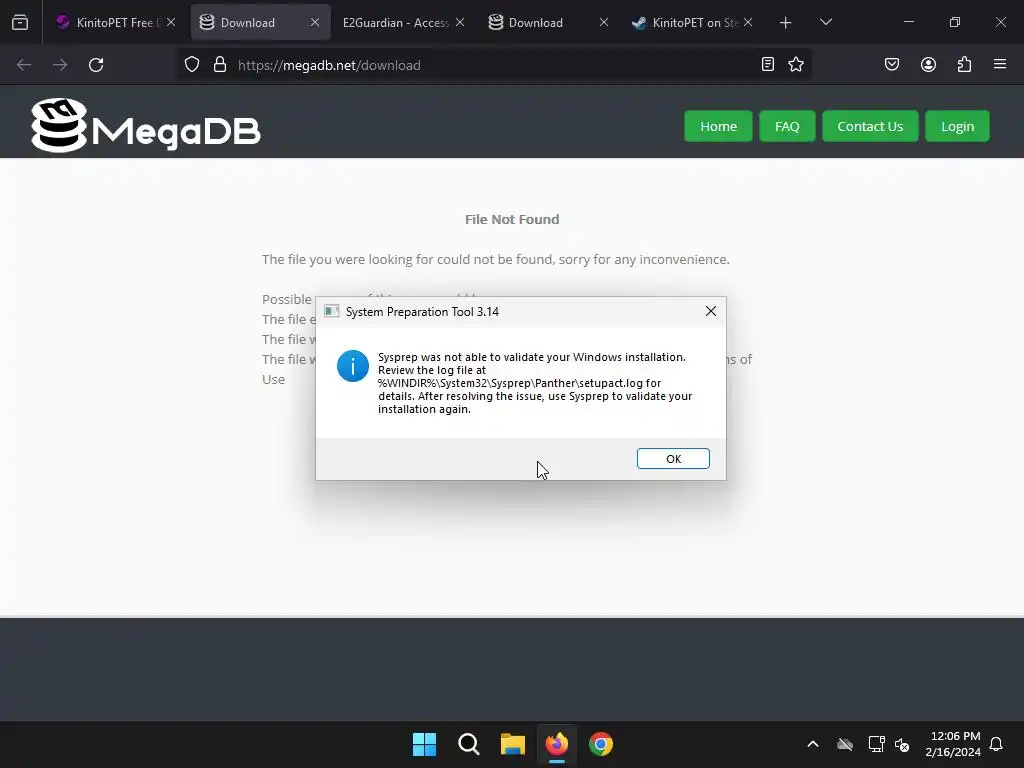1024x768 pixels.
Task: Open the tracking protection shield
Action: click(x=191, y=65)
